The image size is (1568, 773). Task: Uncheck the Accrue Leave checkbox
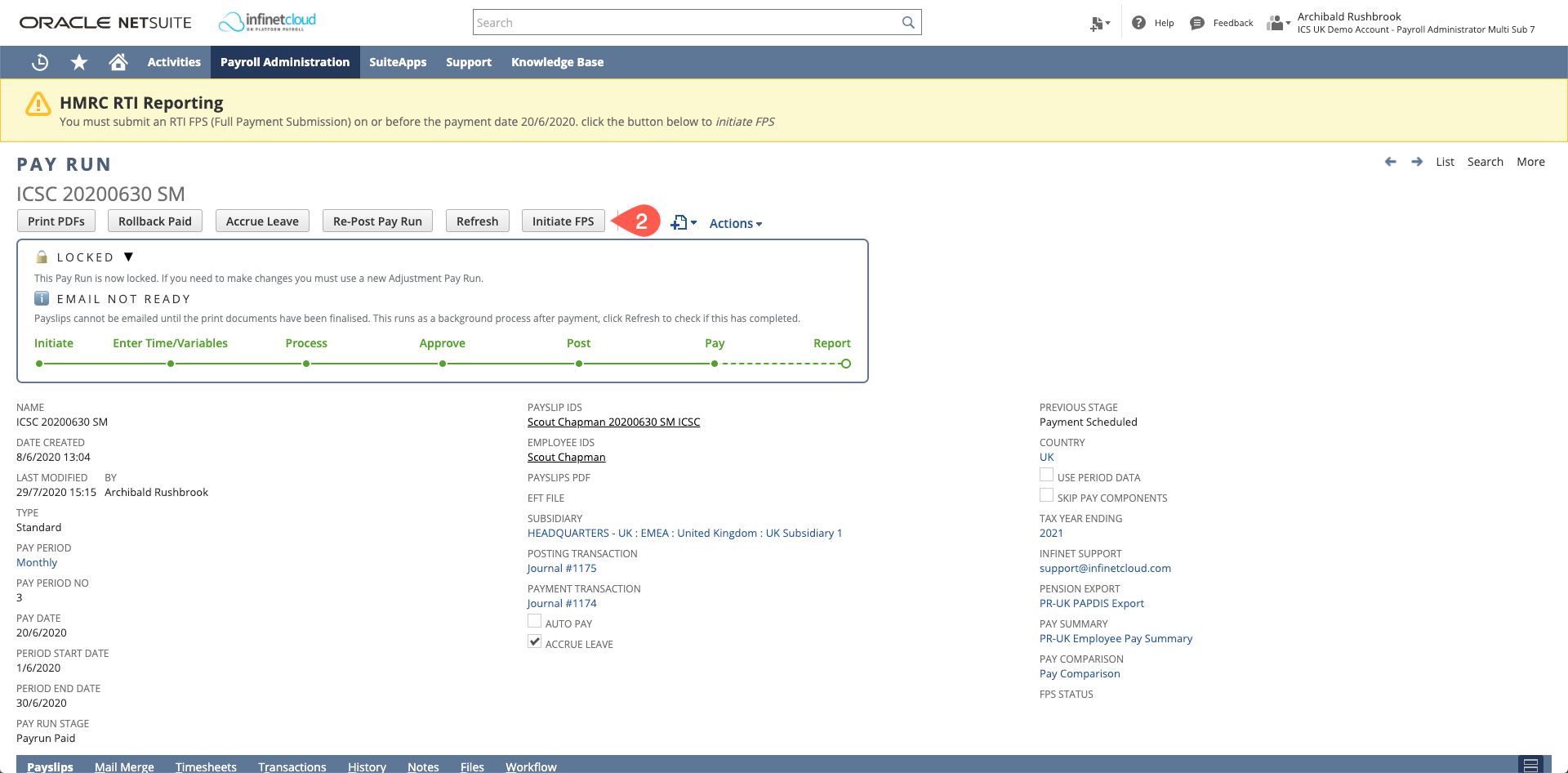tap(534, 641)
